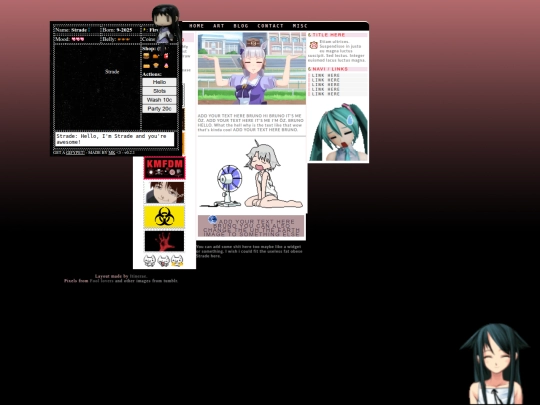Click the middle cat pixel icon

164,260
